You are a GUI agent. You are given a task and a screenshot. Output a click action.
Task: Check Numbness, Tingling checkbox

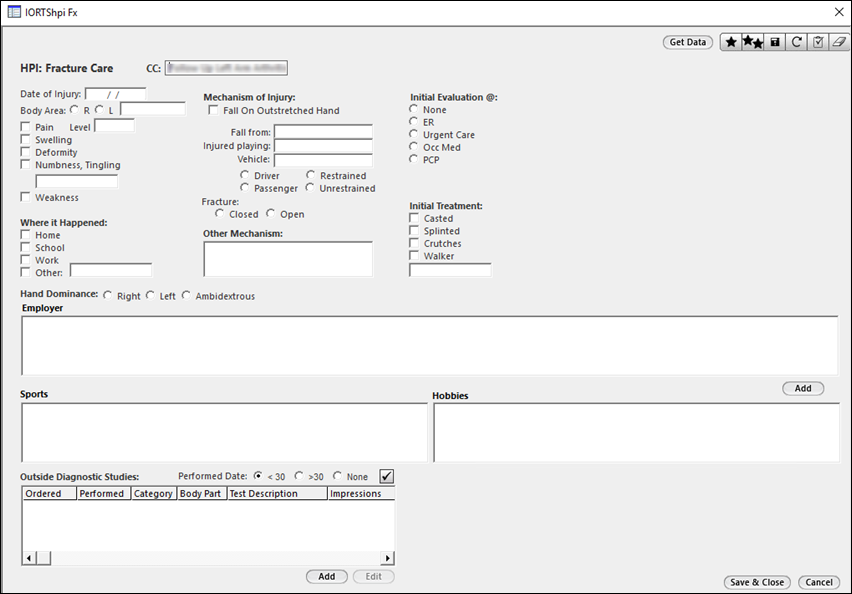click(26, 164)
